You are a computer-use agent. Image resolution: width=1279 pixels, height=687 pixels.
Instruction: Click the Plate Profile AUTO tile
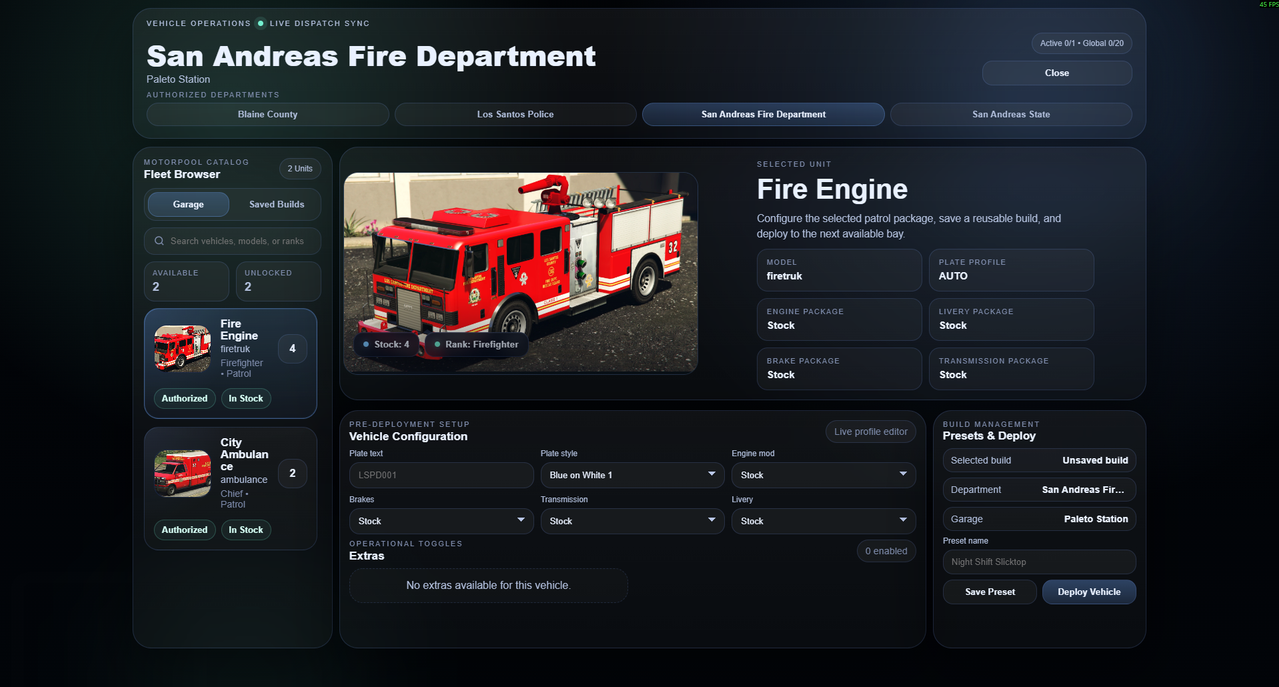pyautogui.click(x=1011, y=270)
